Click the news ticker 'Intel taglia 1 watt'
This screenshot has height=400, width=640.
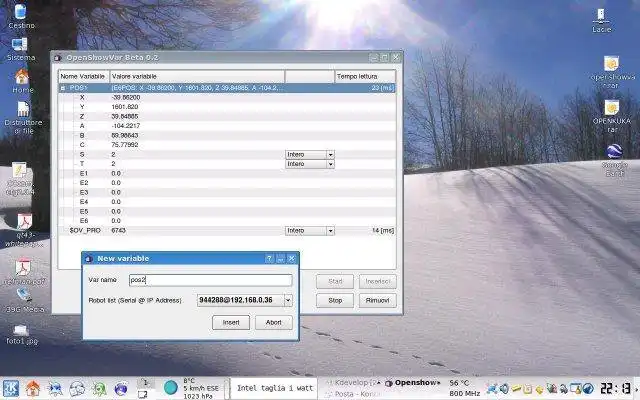(275, 388)
